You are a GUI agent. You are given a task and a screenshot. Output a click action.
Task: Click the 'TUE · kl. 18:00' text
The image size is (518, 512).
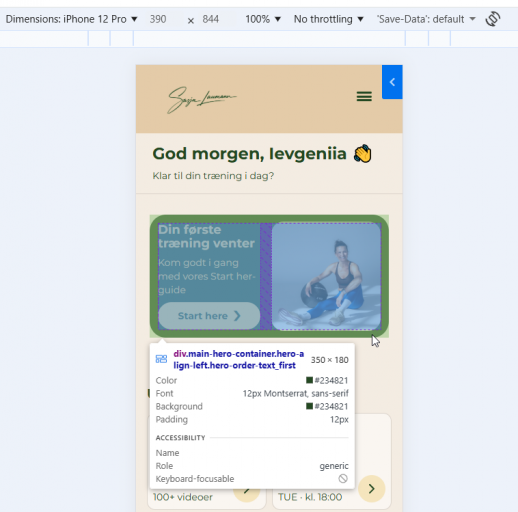pos(310,497)
